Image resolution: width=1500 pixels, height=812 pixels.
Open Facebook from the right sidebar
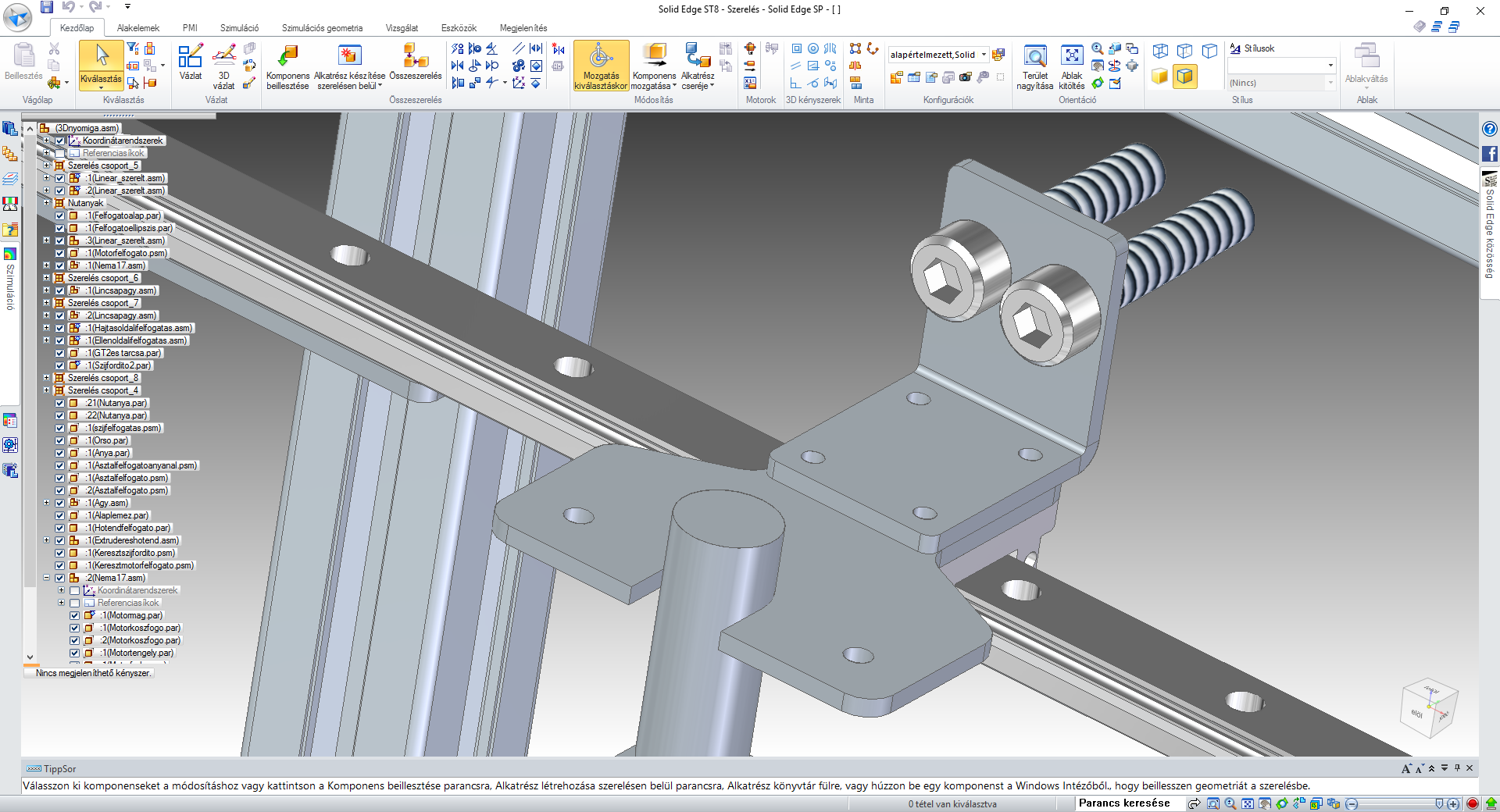tap(1490, 154)
